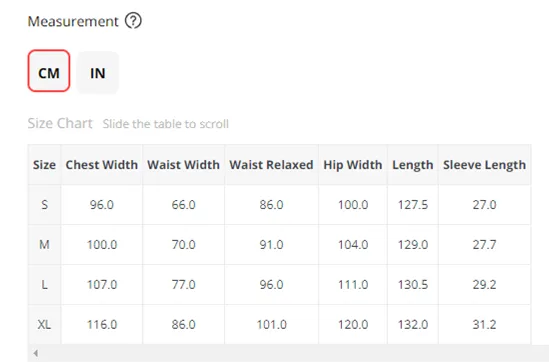This screenshot has width=549, height=362.
Task: Click XL chest width value 116.0
Action: tap(102, 325)
